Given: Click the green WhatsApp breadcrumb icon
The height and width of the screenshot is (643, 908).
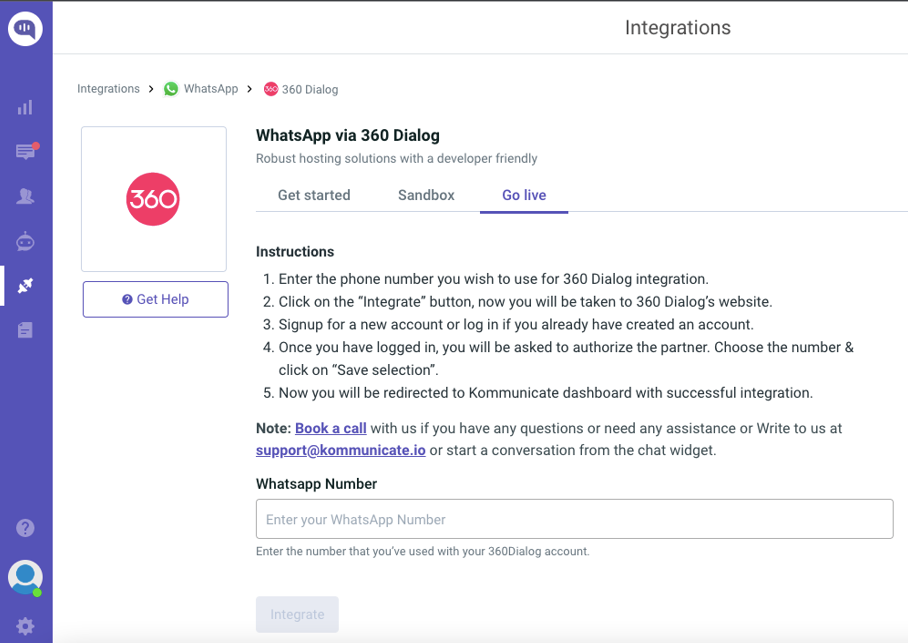Looking at the screenshot, I should 171,89.
